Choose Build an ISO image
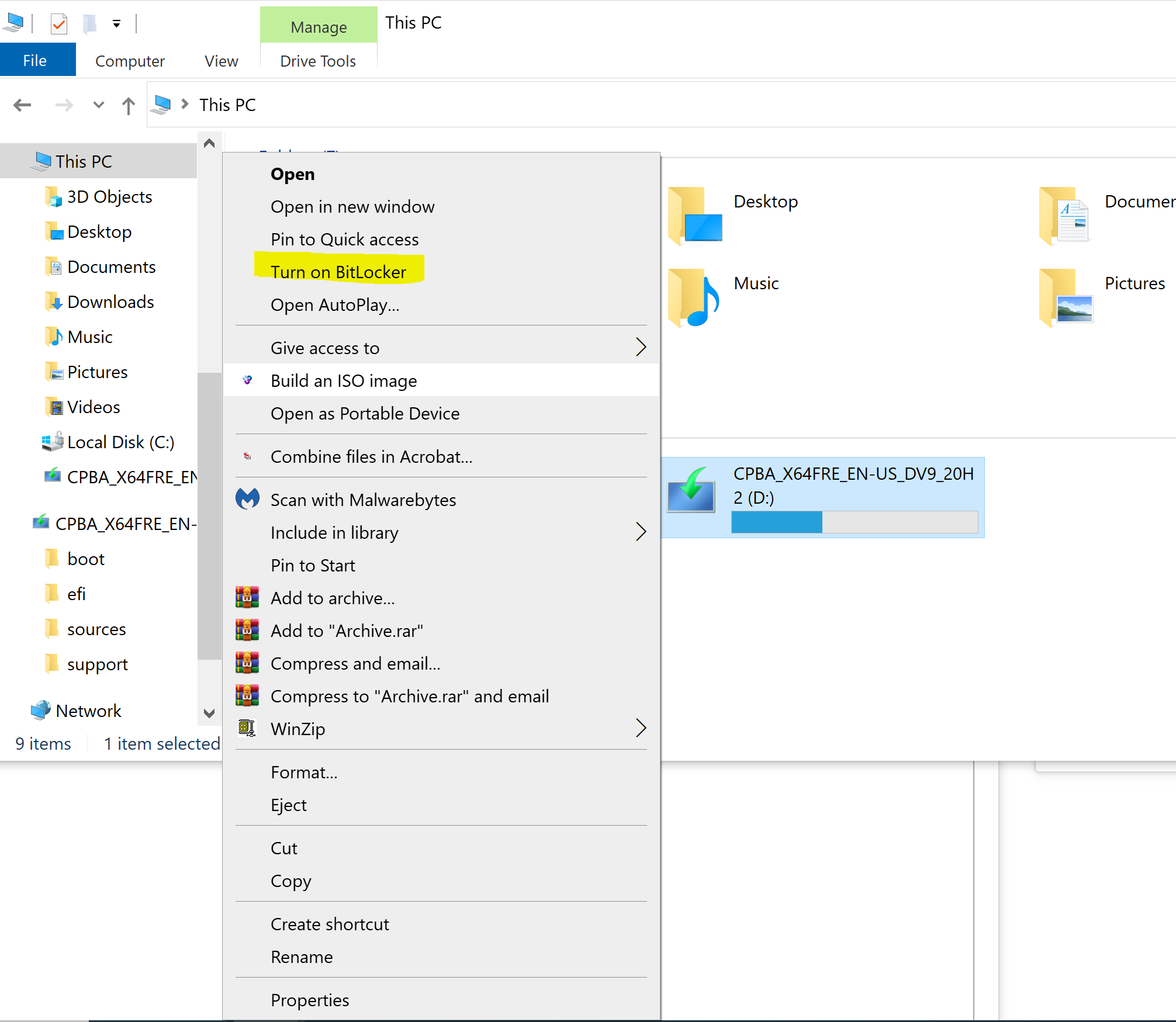Viewport: 1176px width, 1022px height. (344, 381)
